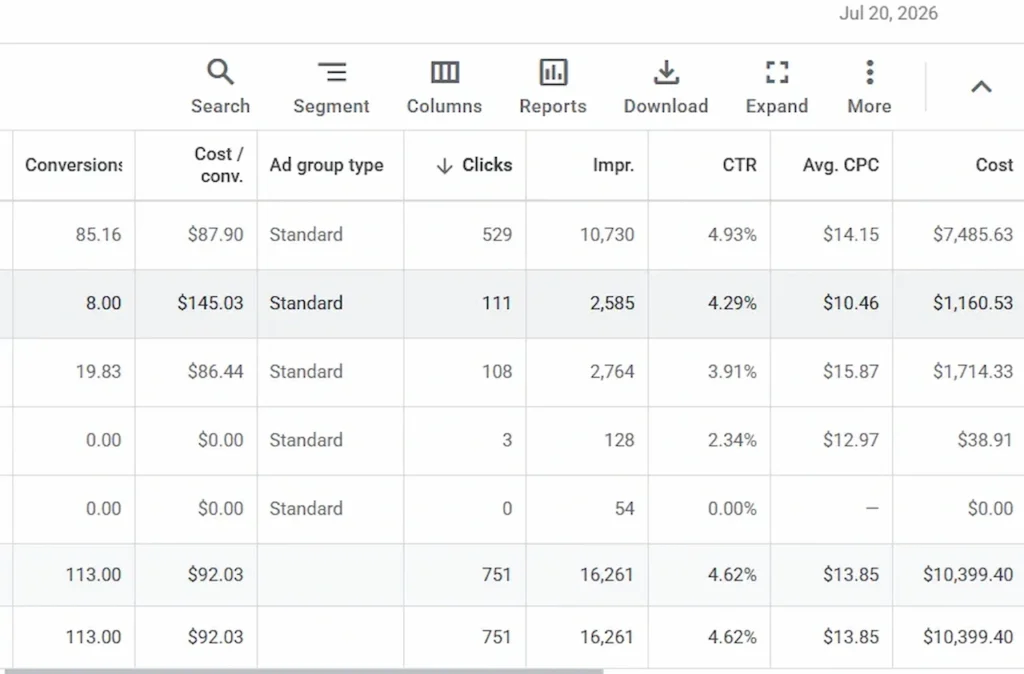Open the Segment options icon
The height and width of the screenshot is (674, 1024).
point(332,72)
